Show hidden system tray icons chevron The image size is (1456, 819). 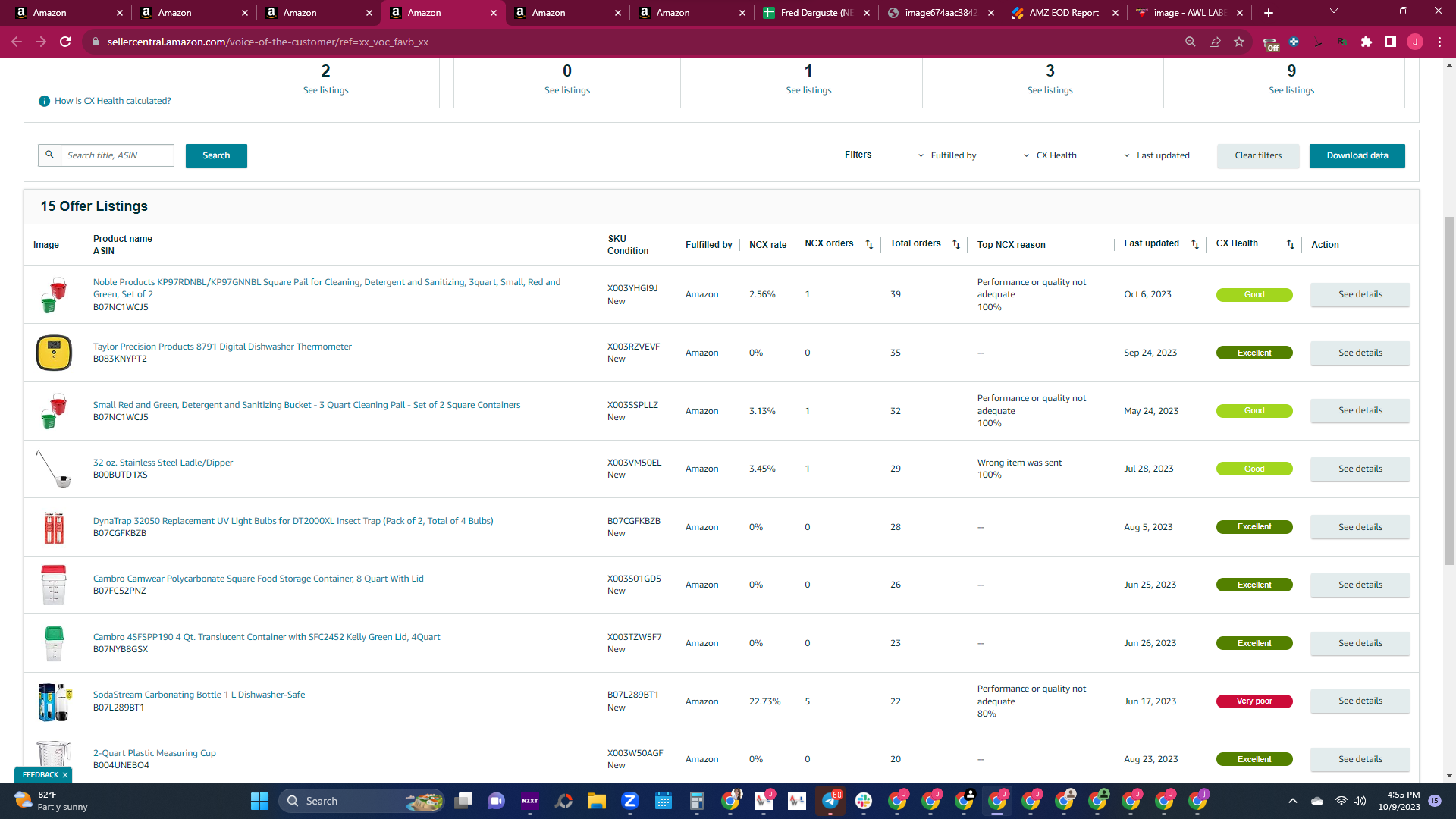coord(1293,801)
